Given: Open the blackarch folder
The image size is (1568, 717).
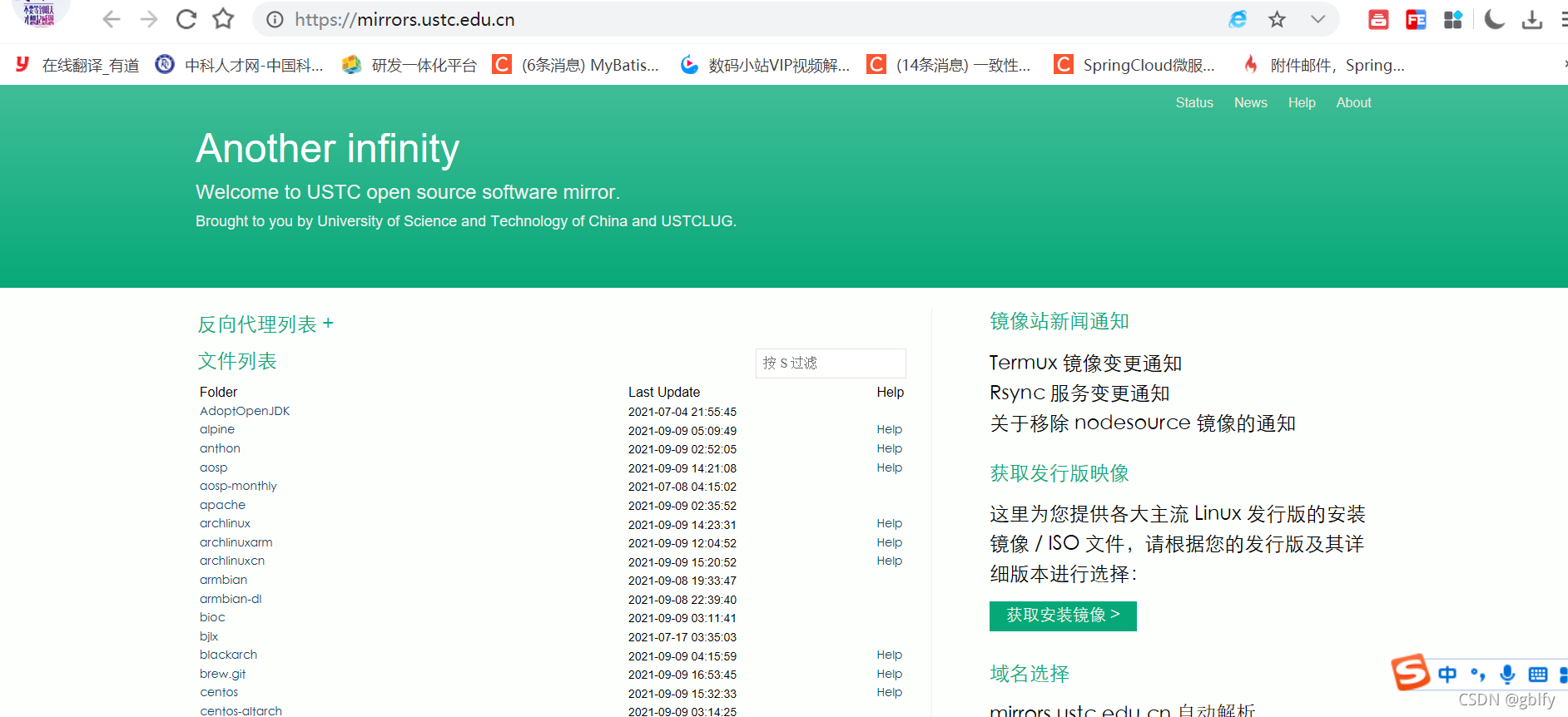Looking at the screenshot, I should (x=228, y=655).
